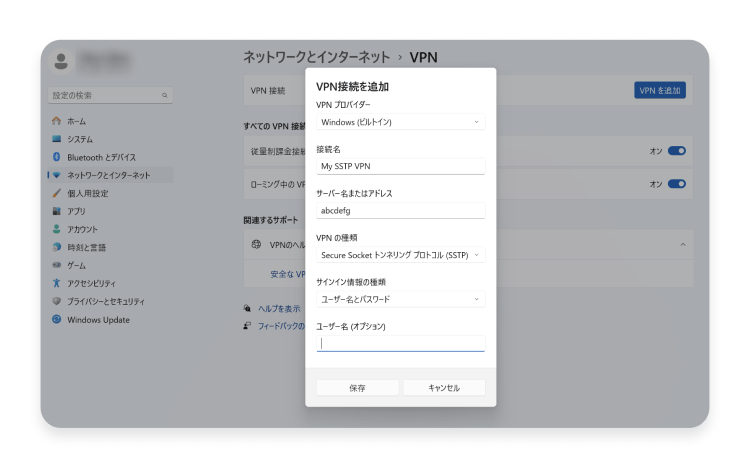Open the 安全な VPN help link
Screen dimensions: 750x468
287,274
